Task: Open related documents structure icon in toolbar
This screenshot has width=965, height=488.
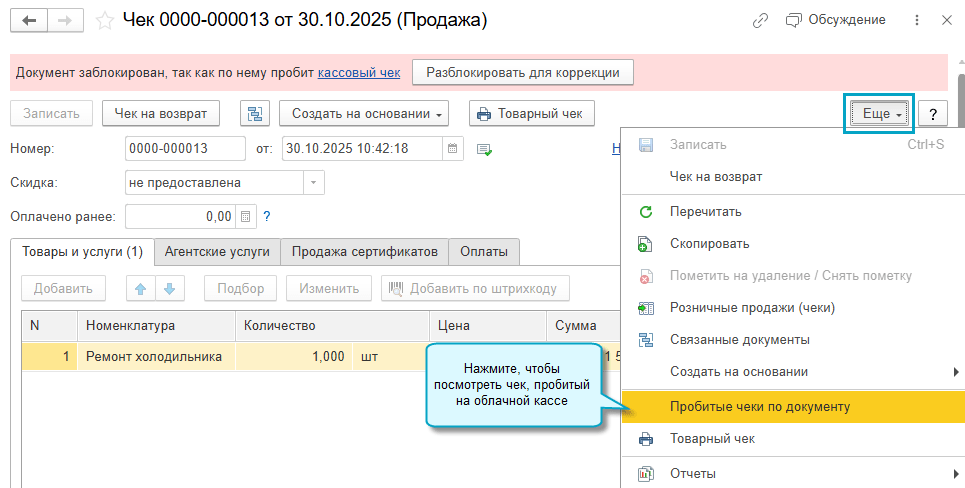Action: click(x=255, y=114)
